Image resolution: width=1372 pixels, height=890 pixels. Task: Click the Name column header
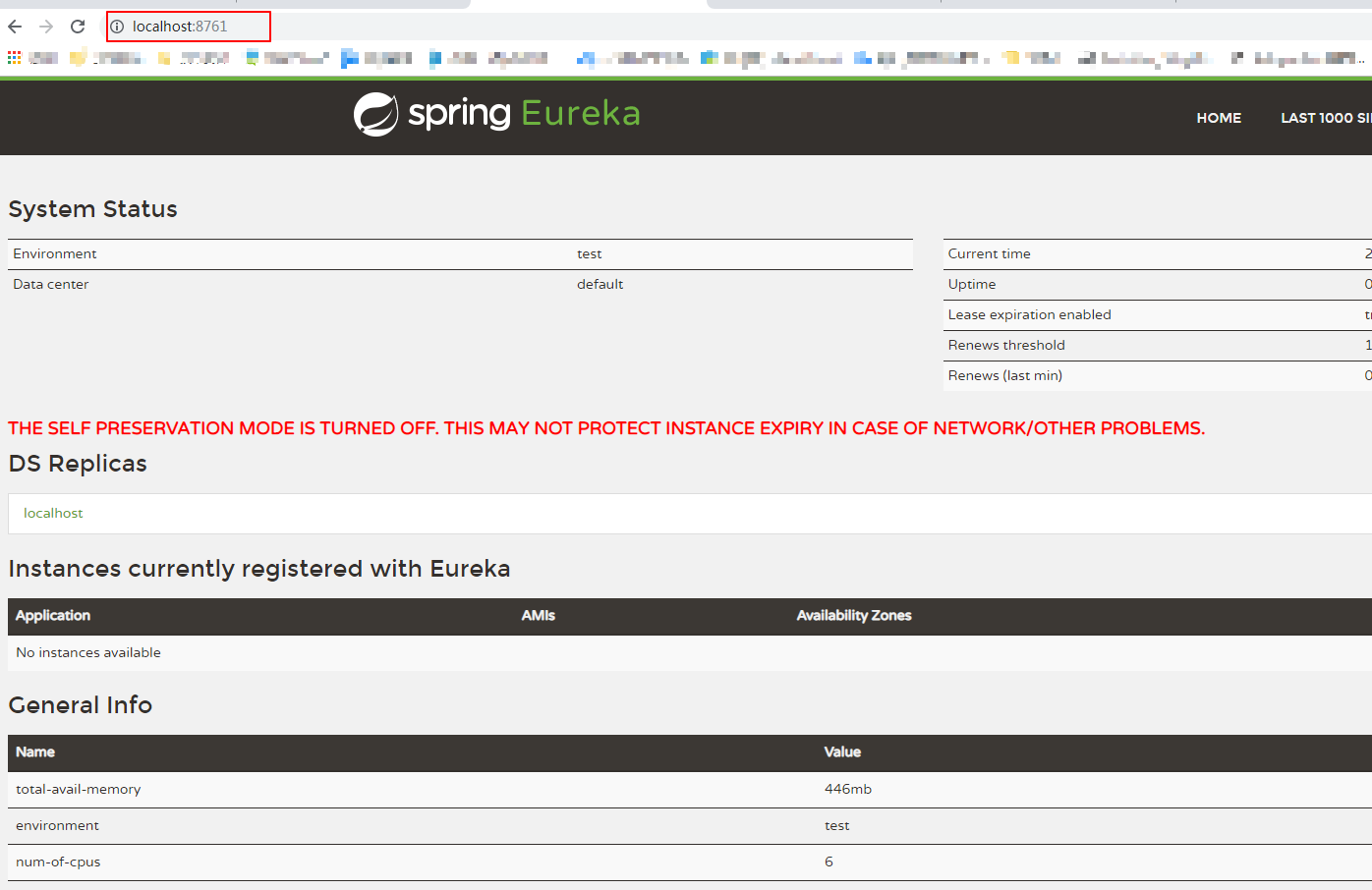pos(35,751)
